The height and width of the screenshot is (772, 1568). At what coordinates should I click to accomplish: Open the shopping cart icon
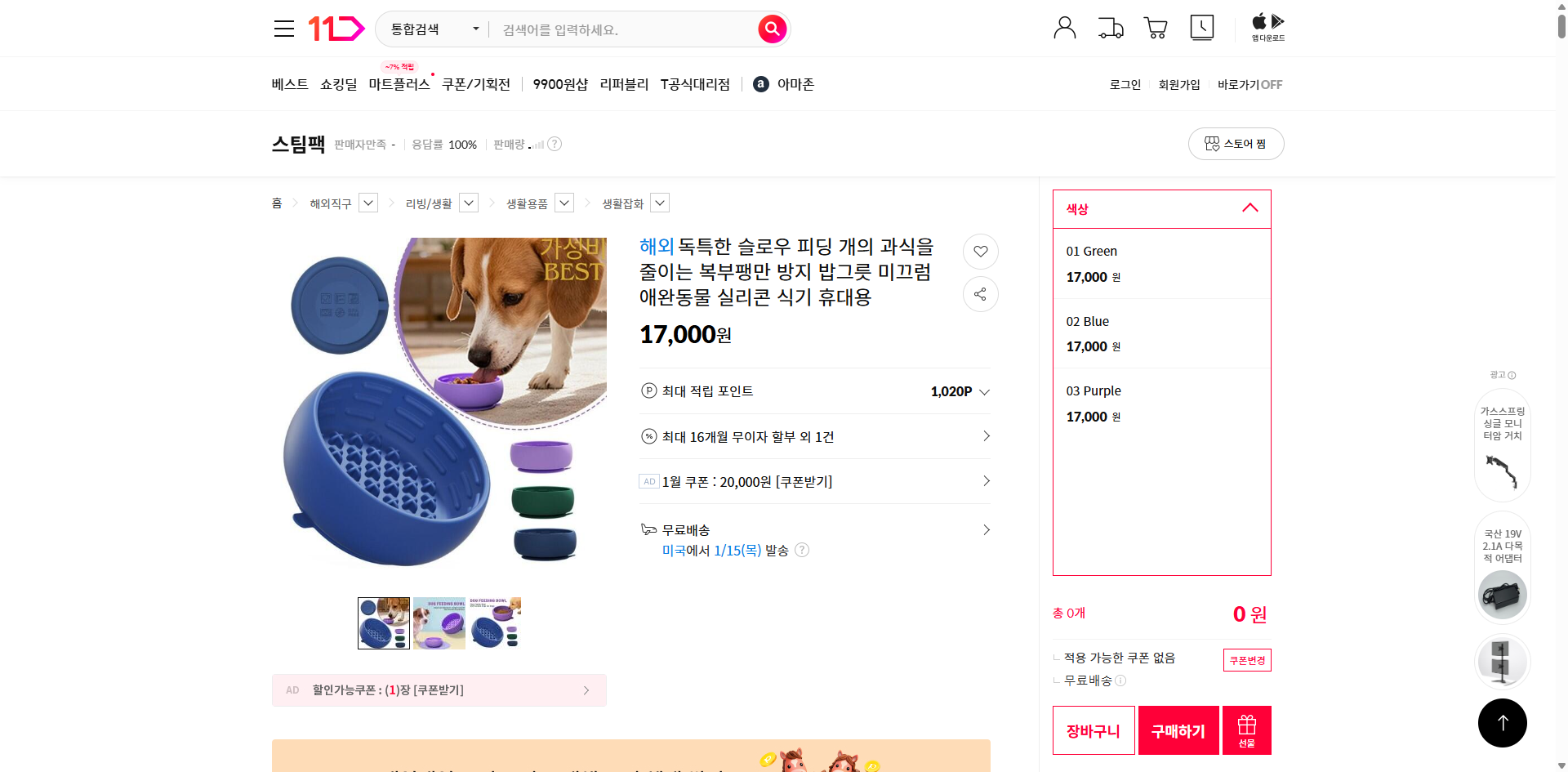[1156, 27]
